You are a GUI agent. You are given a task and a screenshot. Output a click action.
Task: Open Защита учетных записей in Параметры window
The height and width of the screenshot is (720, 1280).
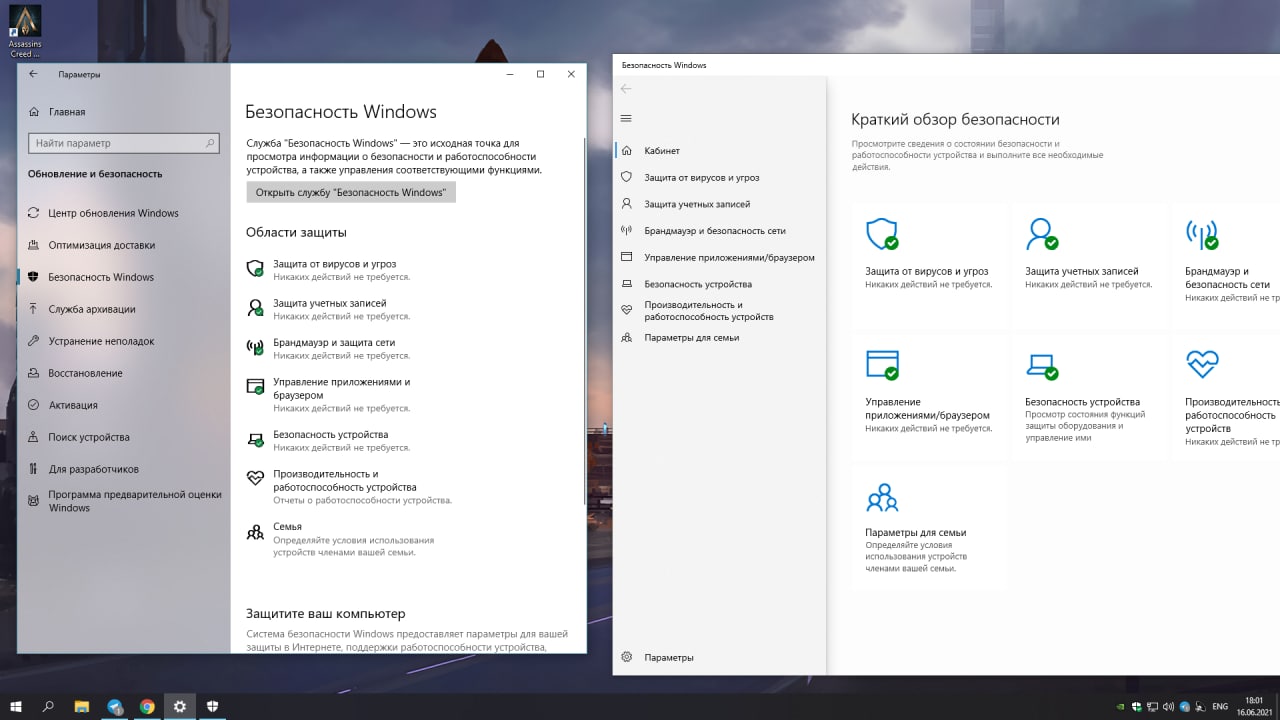330,309
